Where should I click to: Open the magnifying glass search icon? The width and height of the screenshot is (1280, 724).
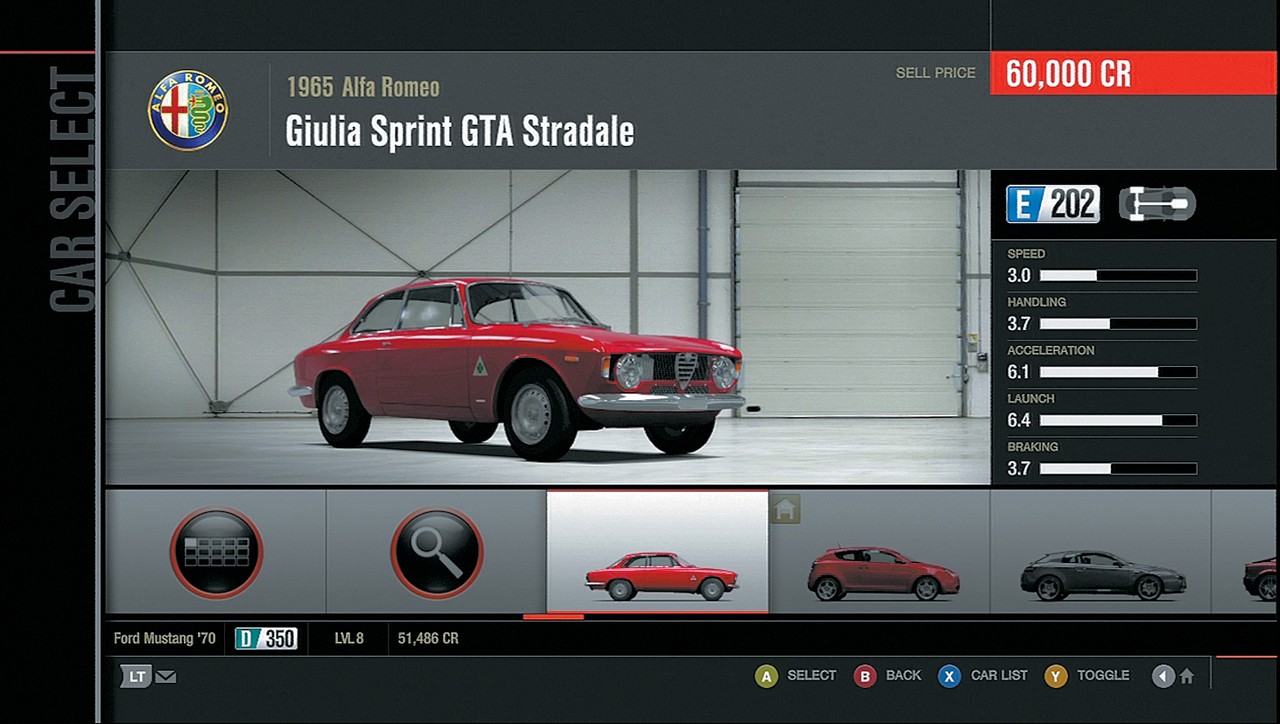click(x=437, y=553)
